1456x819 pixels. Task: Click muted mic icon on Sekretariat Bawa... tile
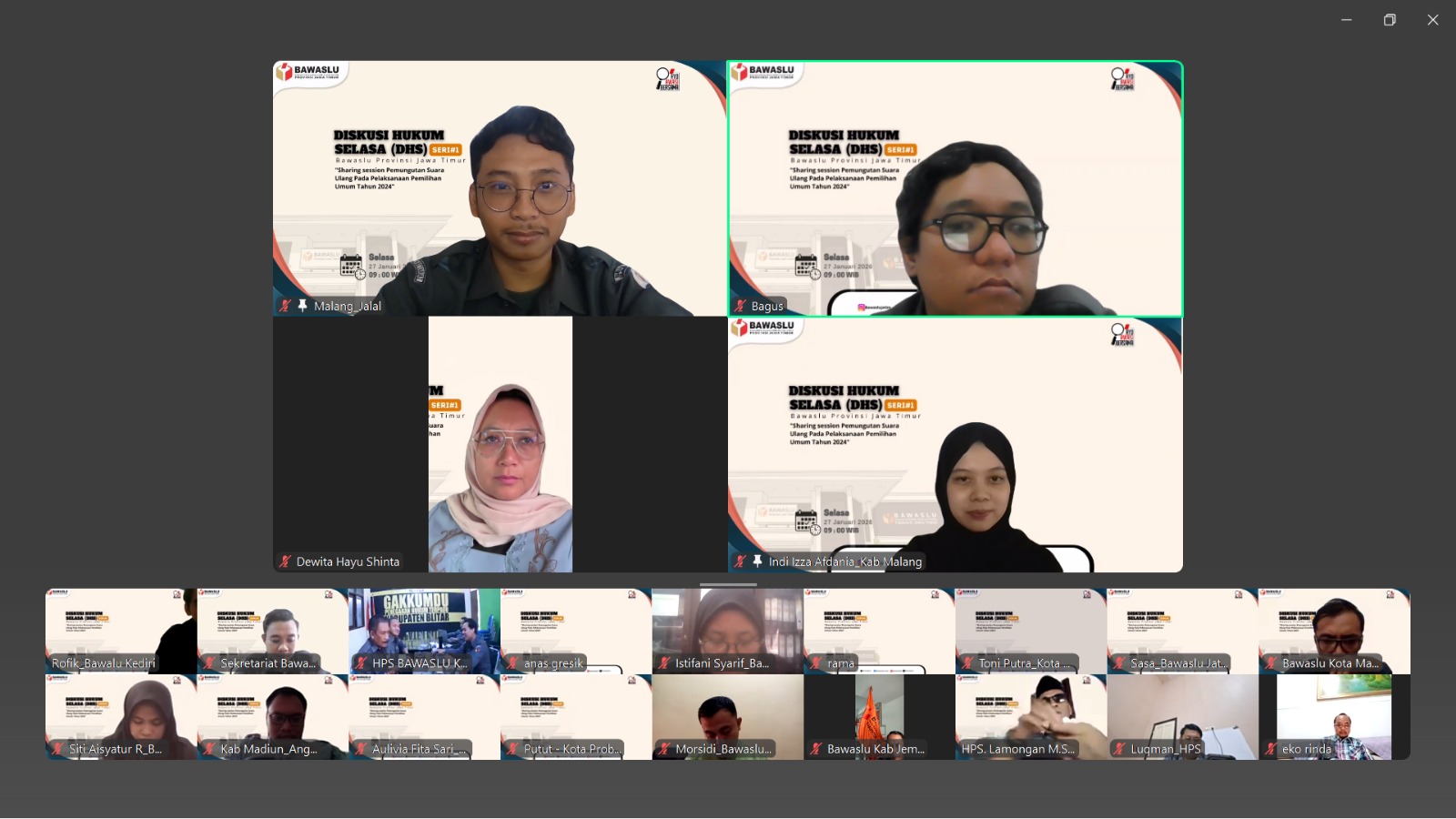(x=210, y=663)
